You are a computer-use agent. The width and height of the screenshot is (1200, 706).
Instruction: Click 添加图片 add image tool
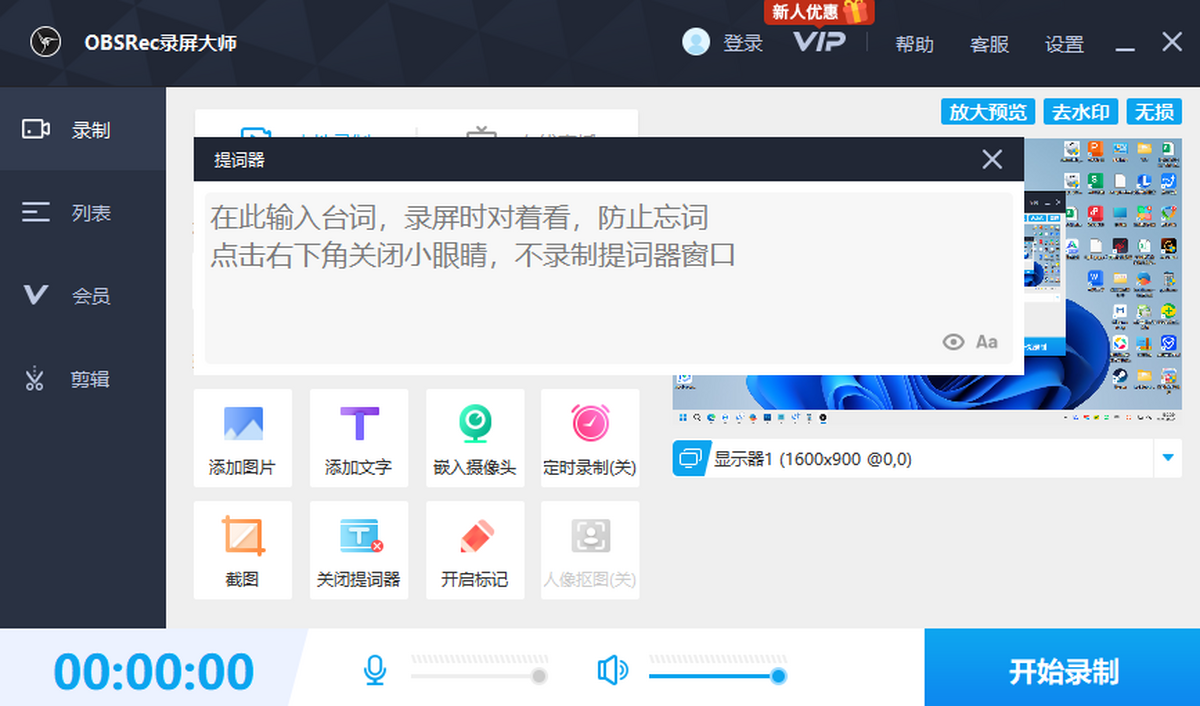click(x=243, y=438)
